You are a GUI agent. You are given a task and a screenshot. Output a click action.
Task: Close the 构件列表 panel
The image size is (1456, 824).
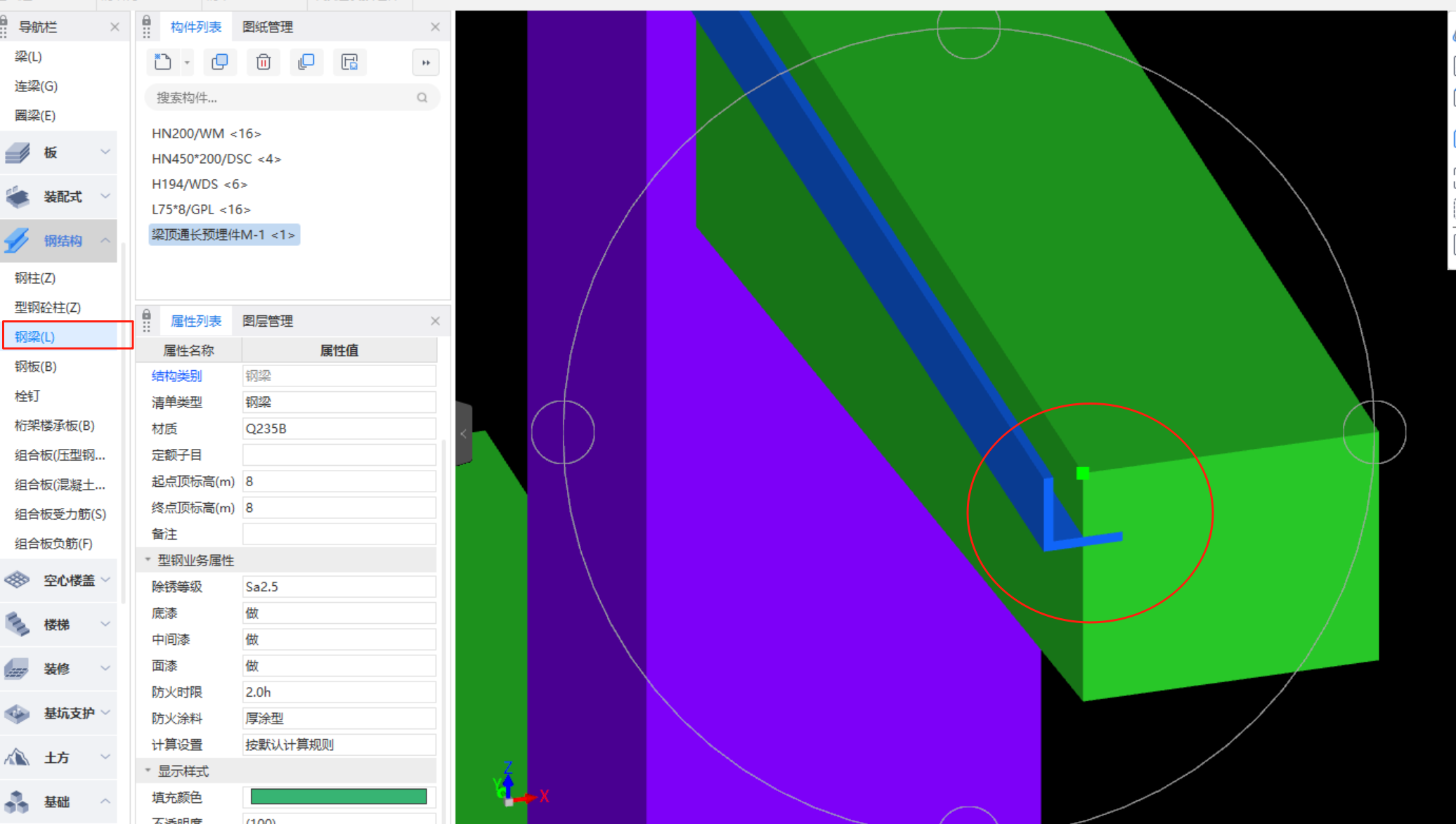435,27
